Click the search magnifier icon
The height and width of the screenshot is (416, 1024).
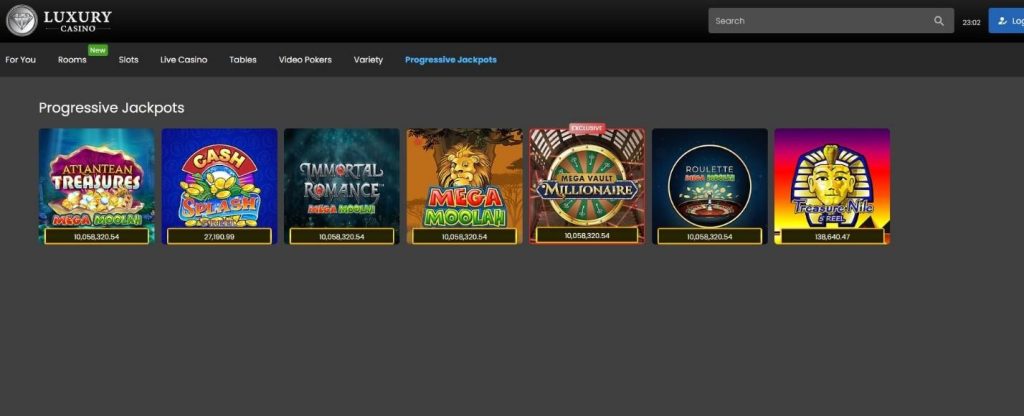point(938,21)
